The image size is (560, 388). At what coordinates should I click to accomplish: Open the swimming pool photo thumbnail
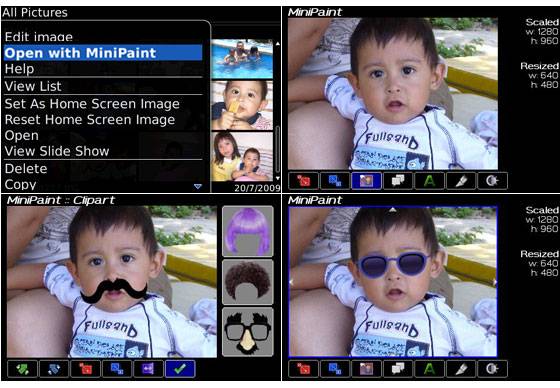pos(242,59)
